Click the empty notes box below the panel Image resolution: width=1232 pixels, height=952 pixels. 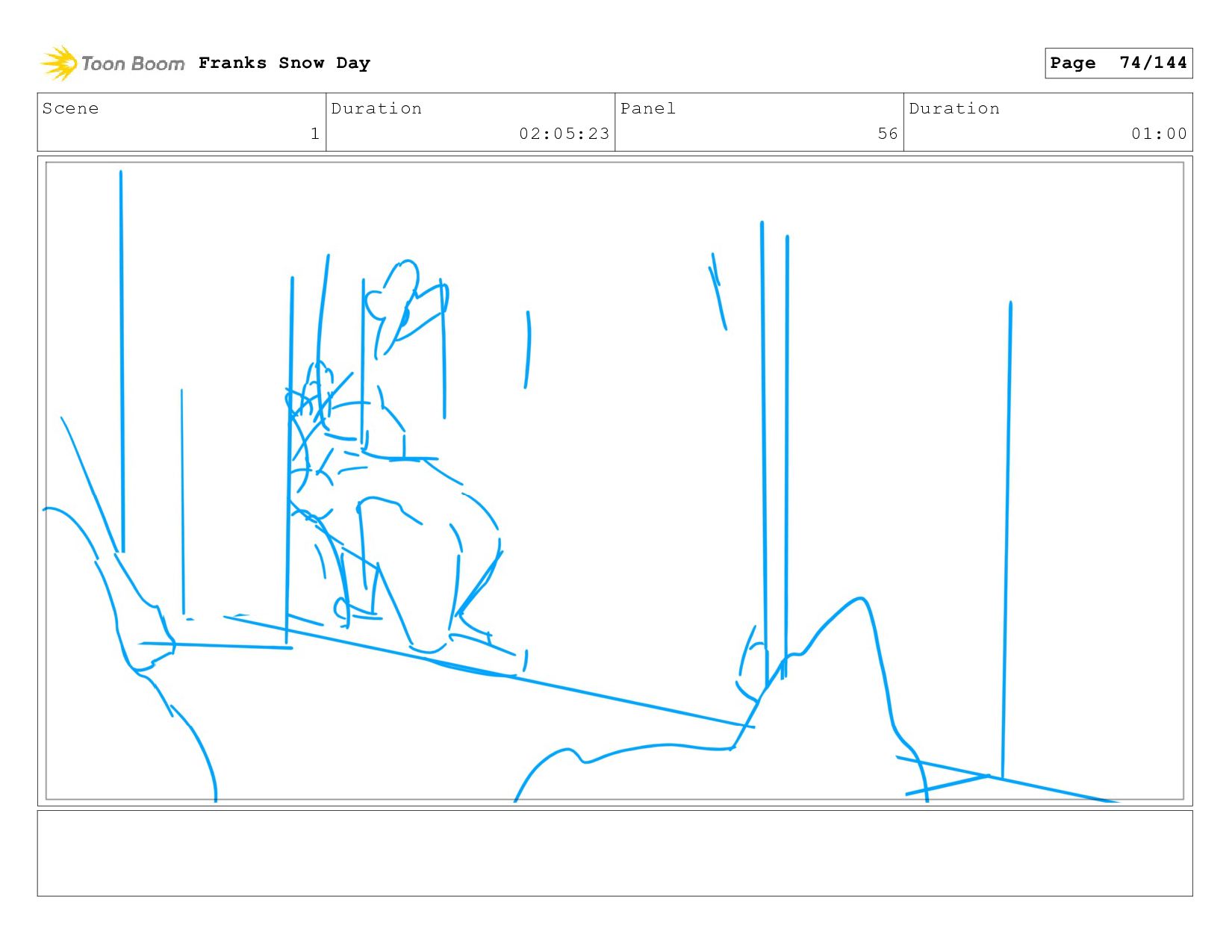[x=615, y=853]
